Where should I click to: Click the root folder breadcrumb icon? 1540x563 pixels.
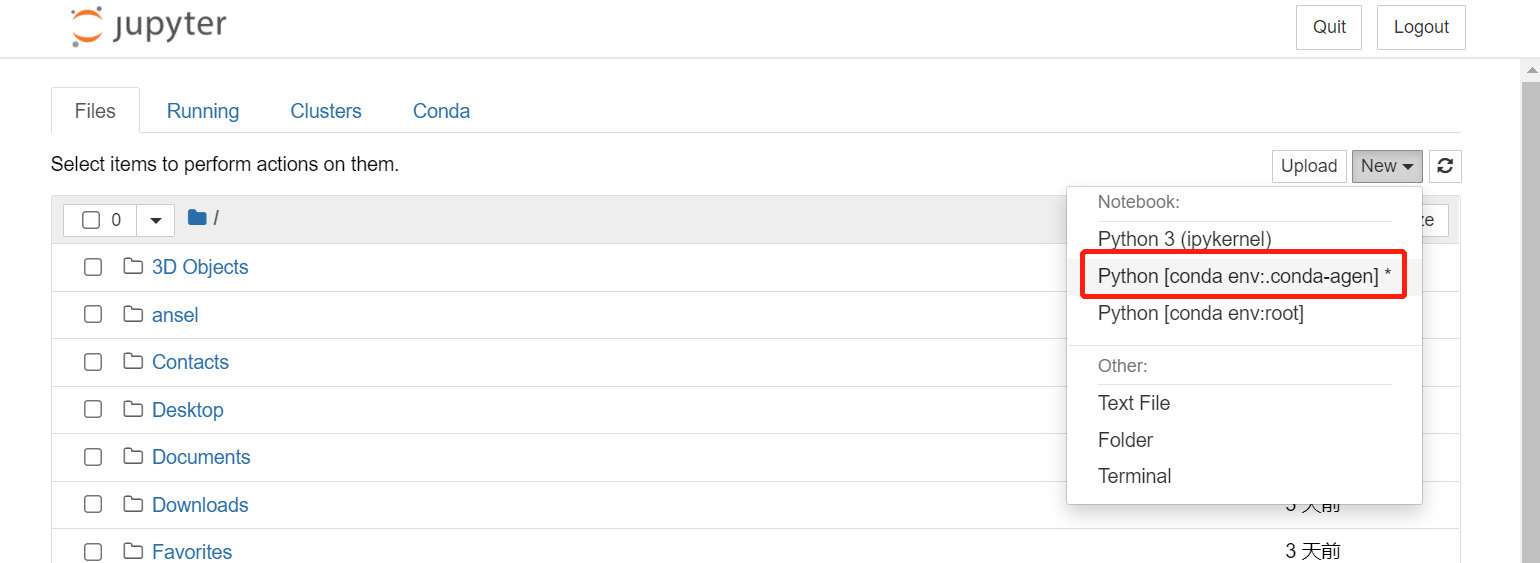click(197, 218)
